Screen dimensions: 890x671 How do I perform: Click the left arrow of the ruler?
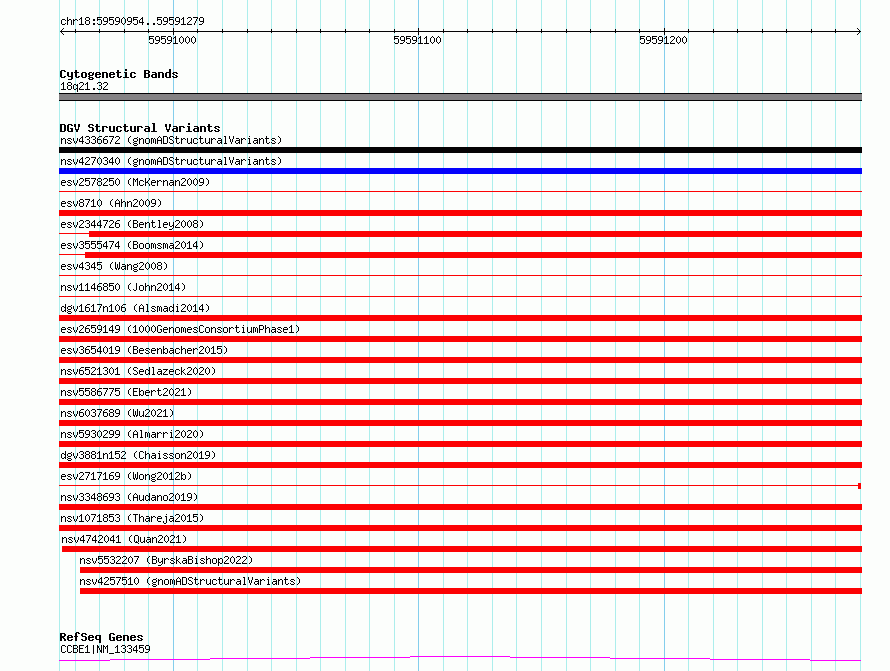click(62, 31)
